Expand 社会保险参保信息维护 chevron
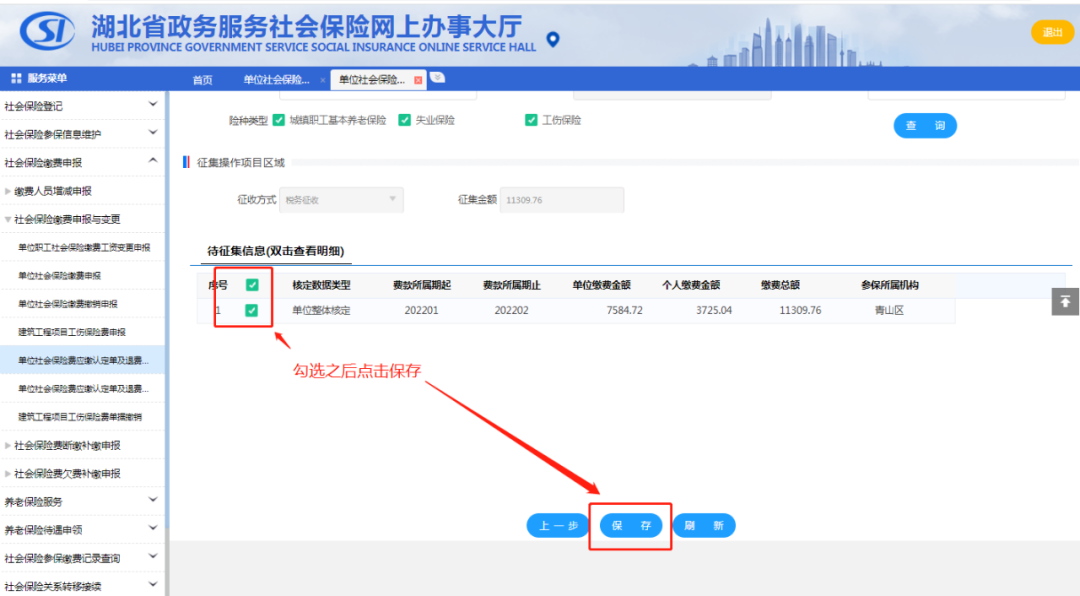 coord(153,132)
